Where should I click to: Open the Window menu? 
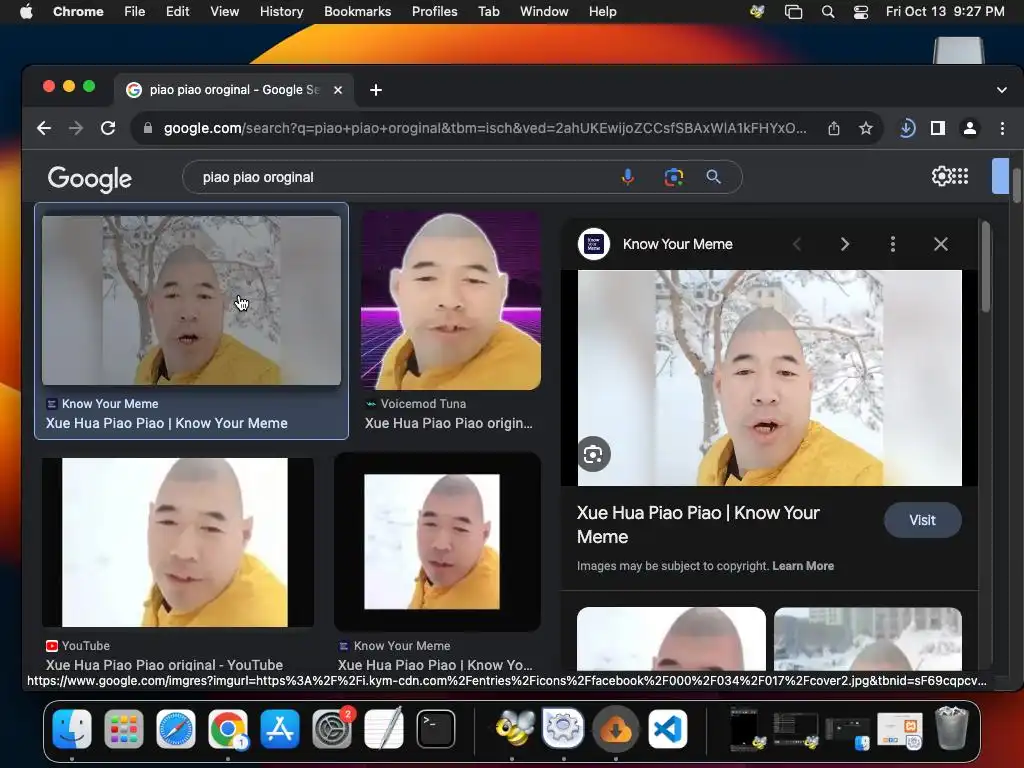[544, 12]
